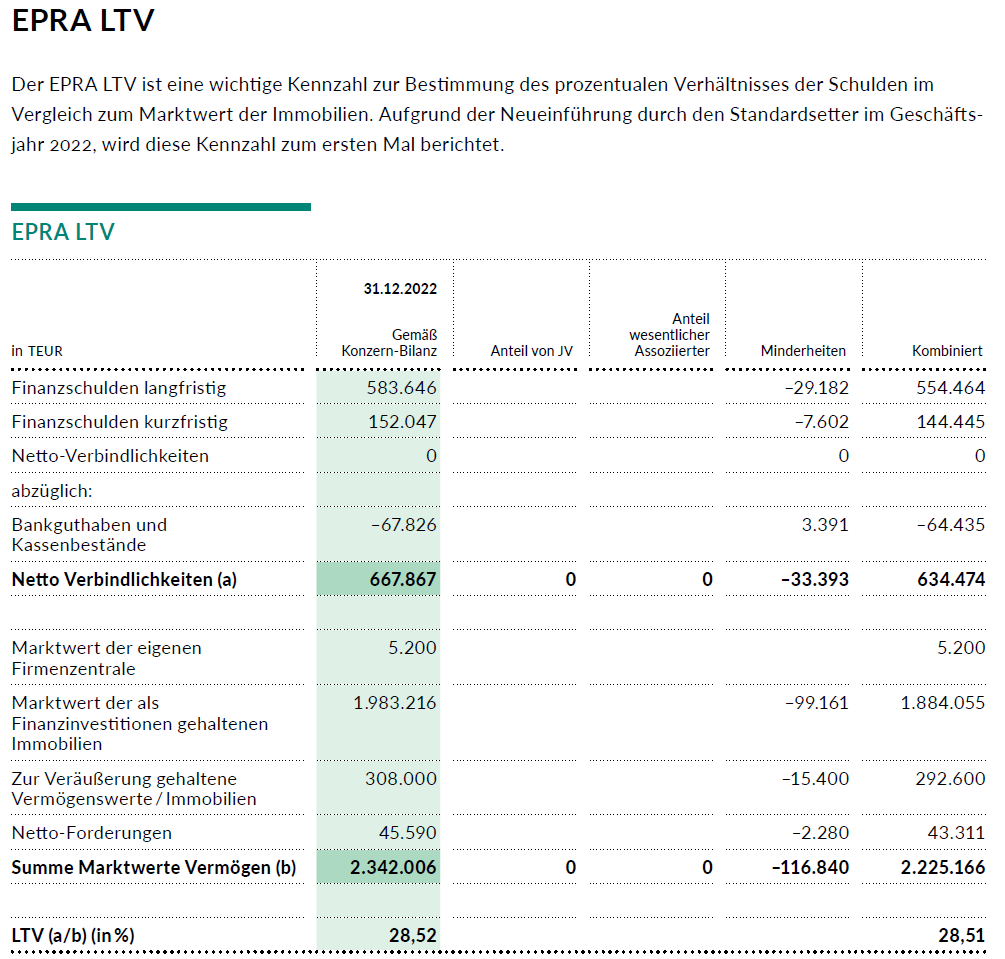
Task: Select the LTV (a/b) (in %) row label
Action: [73, 936]
